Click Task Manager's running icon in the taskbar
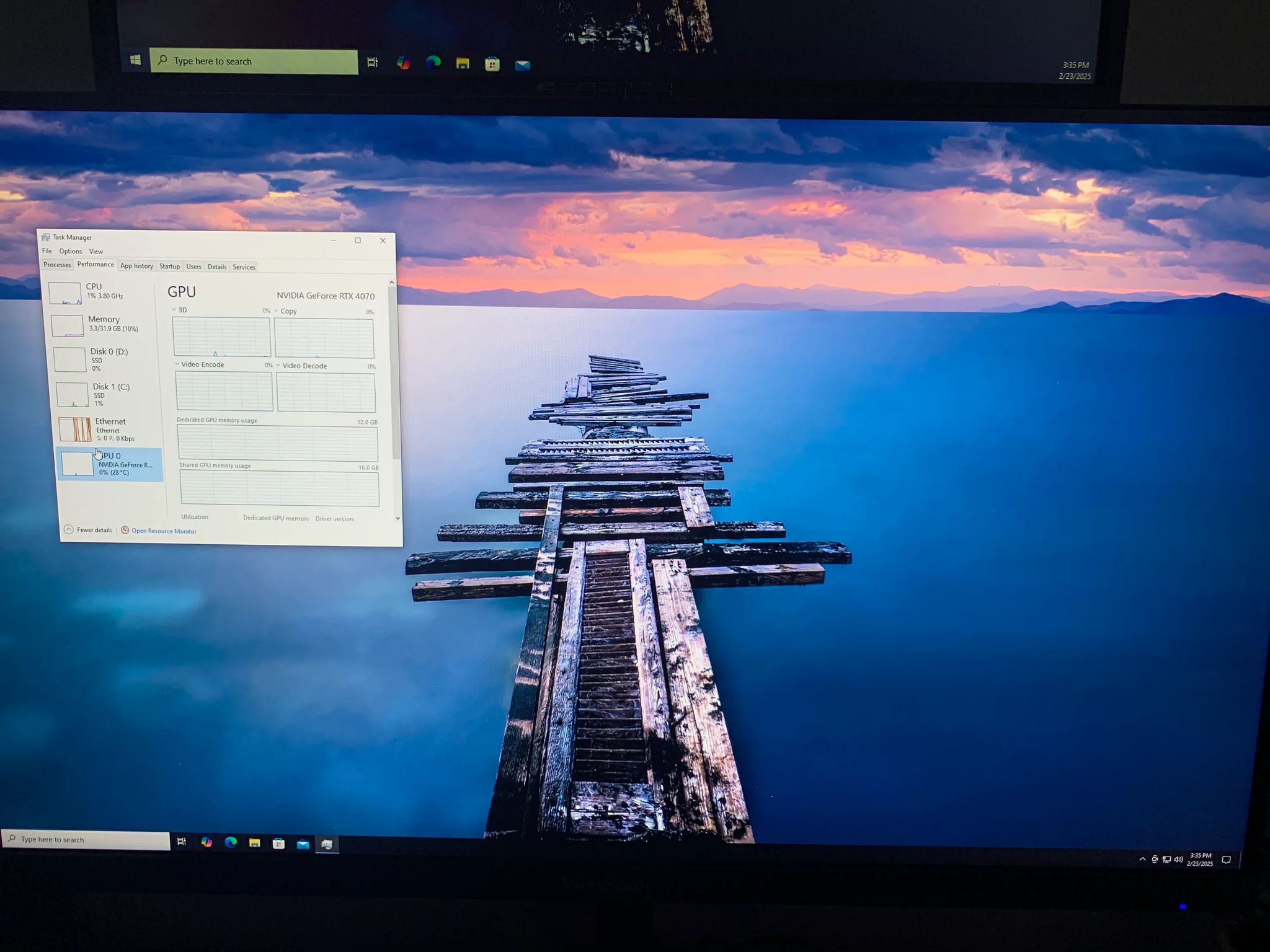1270x952 pixels. (327, 844)
